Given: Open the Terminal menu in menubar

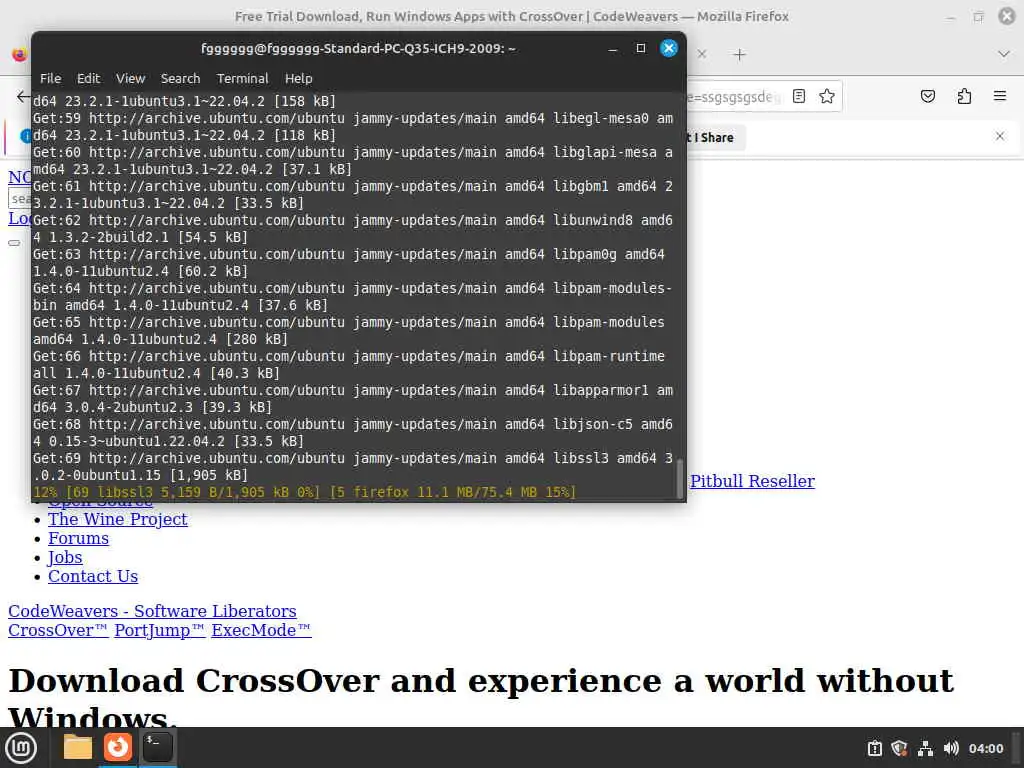Looking at the screenshot, I should point(242,78).
